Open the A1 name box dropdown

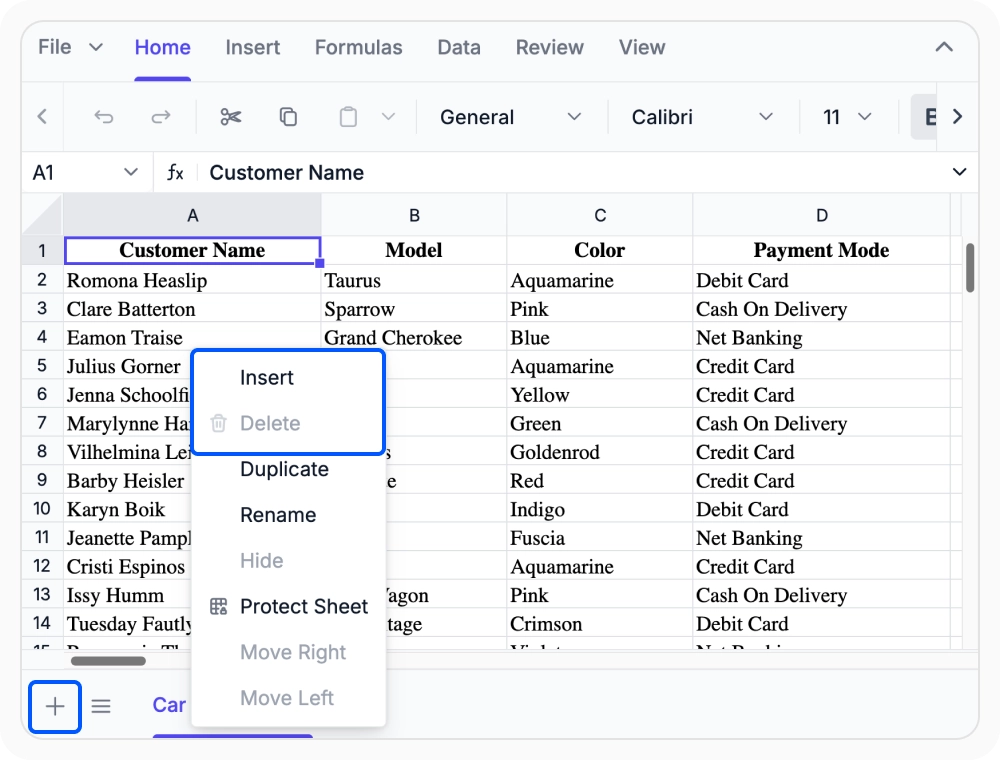[x=131, y=172]
